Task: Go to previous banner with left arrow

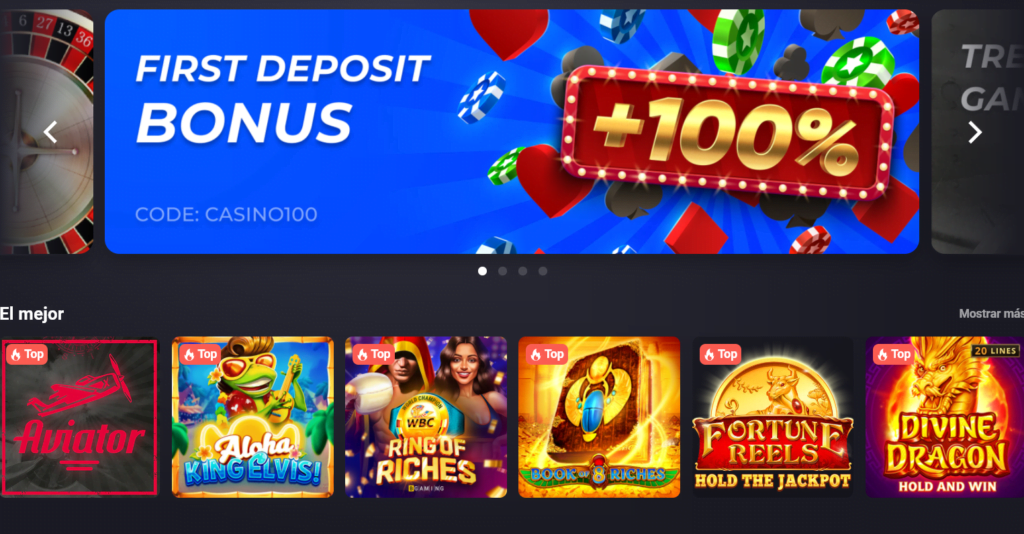Action: 50,133
